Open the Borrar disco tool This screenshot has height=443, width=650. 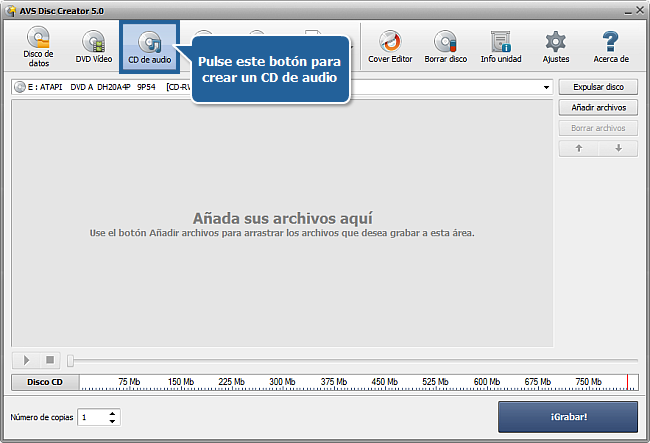click(446, 46)
